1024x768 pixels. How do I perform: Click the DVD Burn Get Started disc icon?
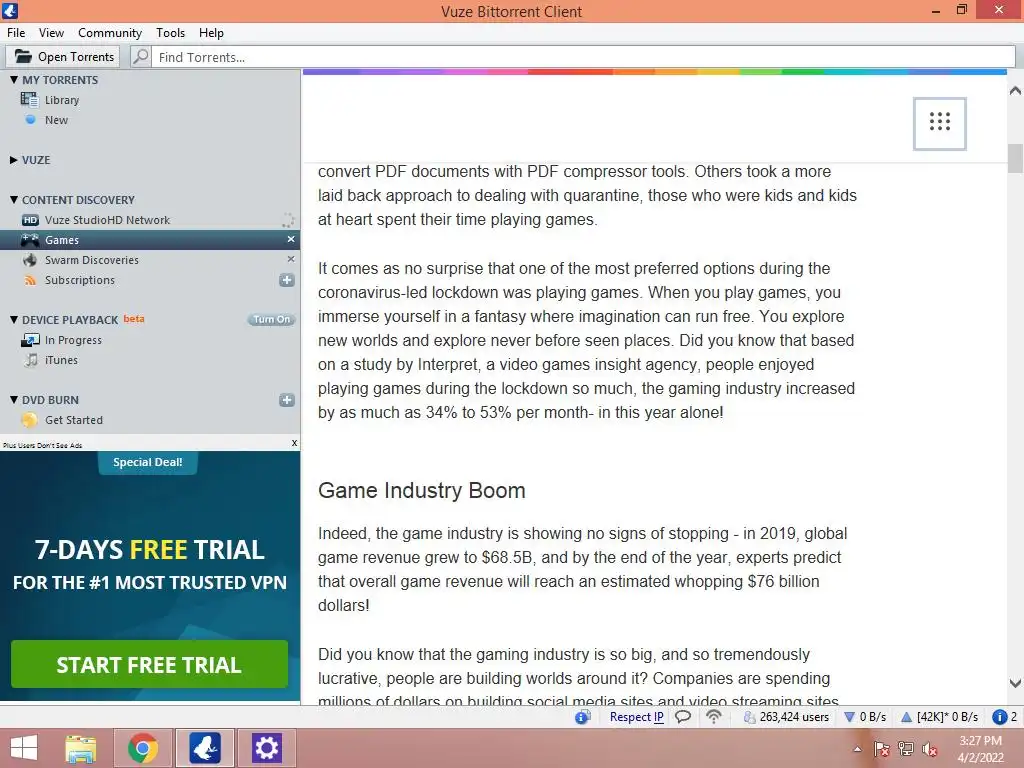click(29, 420)
